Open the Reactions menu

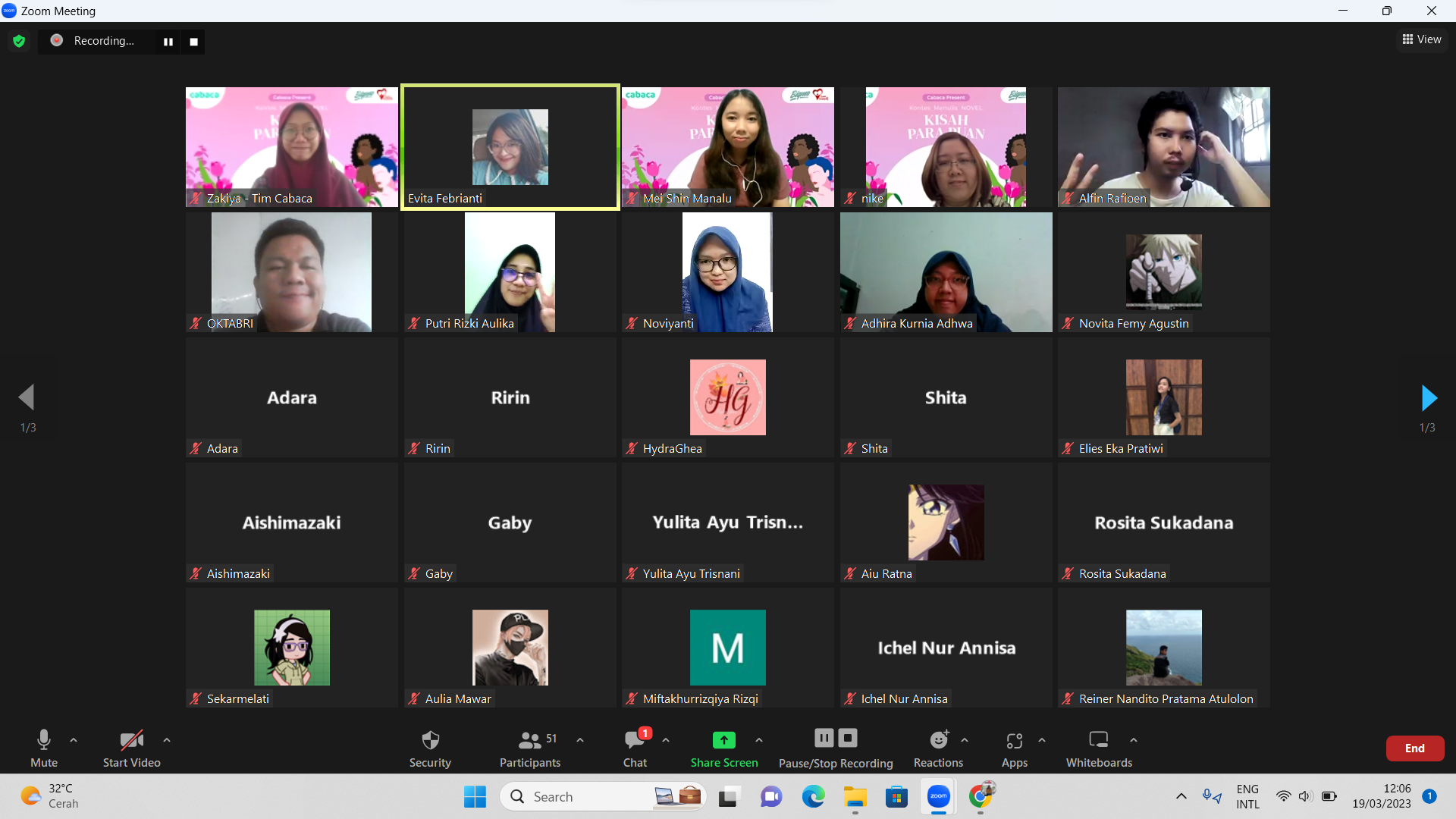click(938, 740)
